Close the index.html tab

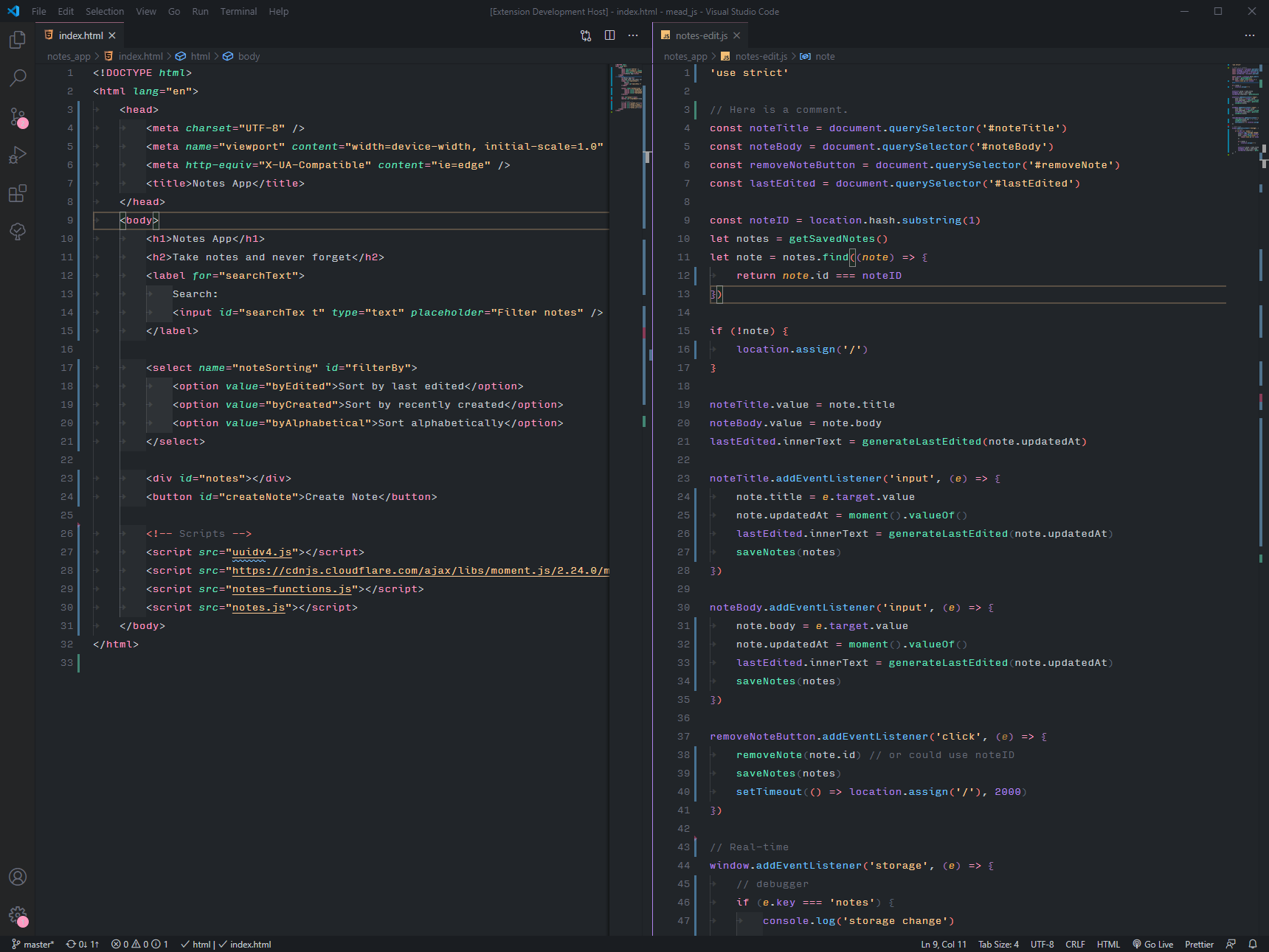click(112, 35)
